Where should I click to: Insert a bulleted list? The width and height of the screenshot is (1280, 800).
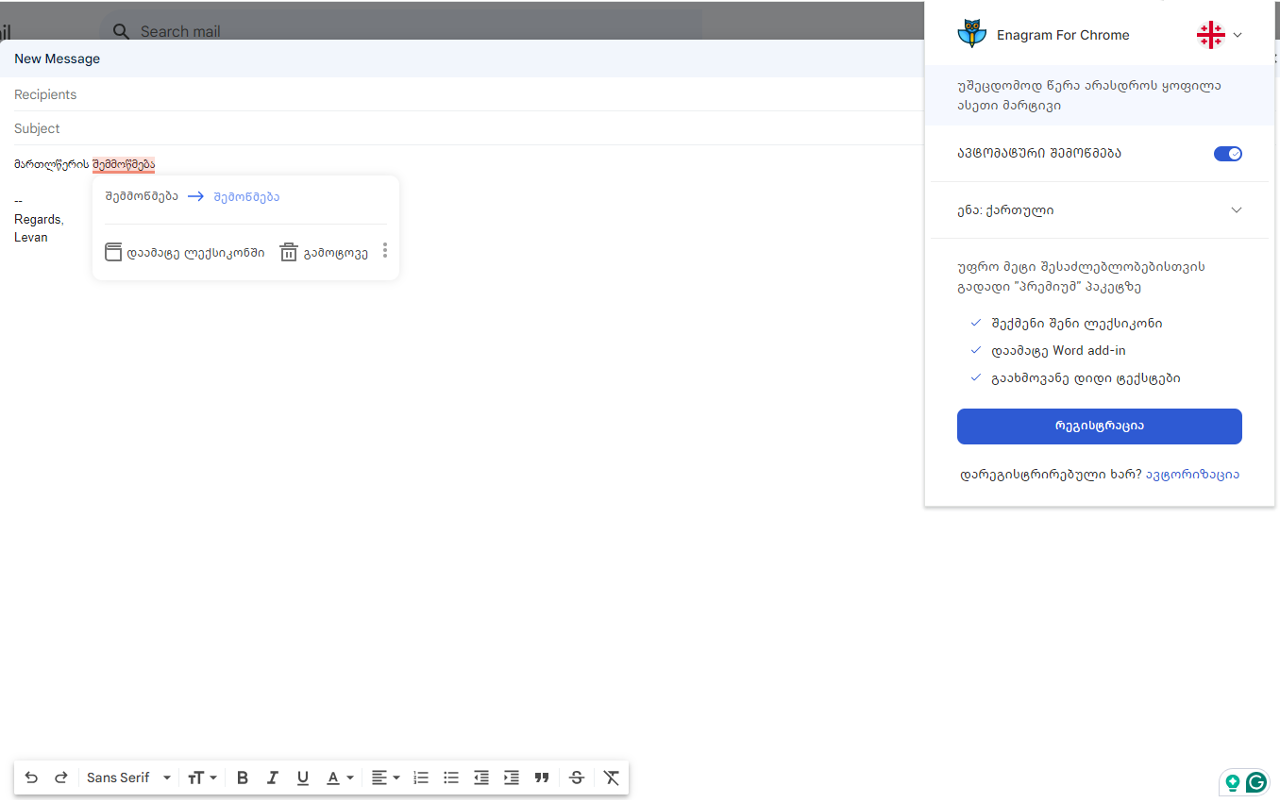pos(451,778)
